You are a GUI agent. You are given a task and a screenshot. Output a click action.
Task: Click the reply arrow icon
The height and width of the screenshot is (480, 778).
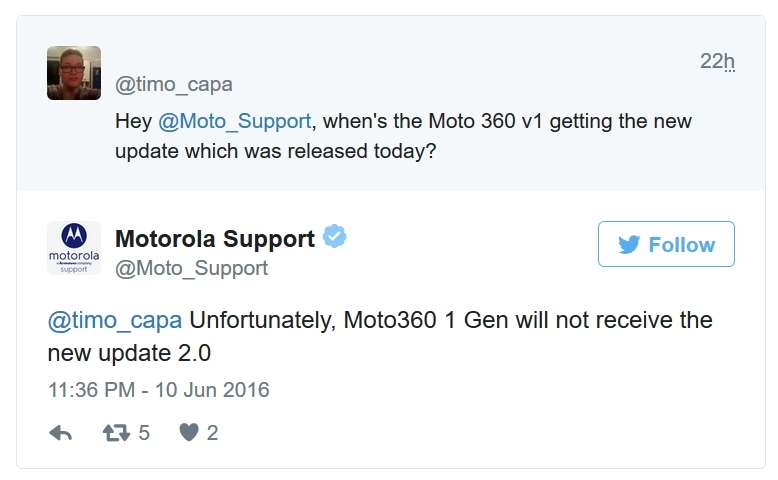[61, 433]
